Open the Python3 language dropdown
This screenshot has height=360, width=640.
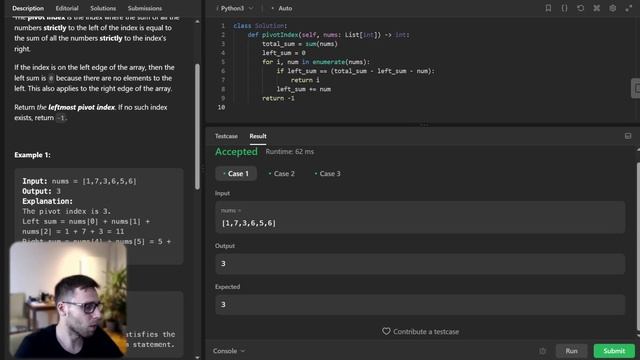coord(235,8)
